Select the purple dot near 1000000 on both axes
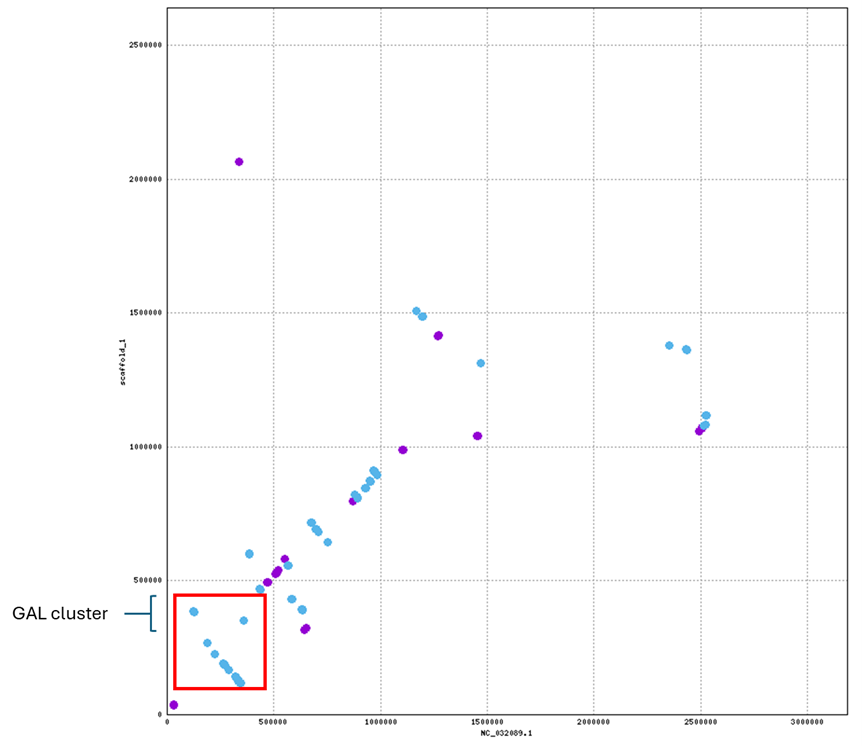Screen dimensions: 862x746 pos(404,448)
